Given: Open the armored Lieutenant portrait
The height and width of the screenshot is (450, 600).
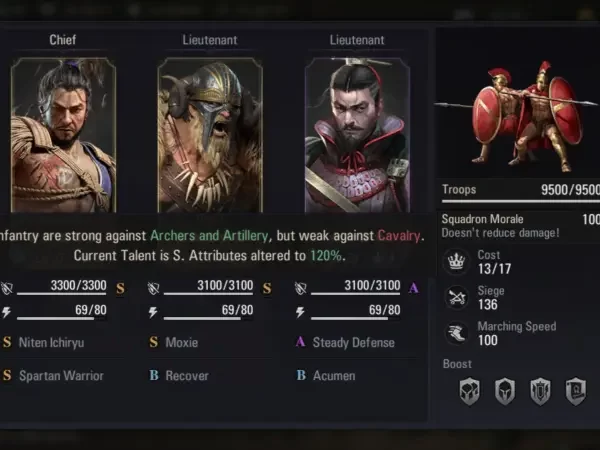Looking at the screenshot, I should (357, 135).
